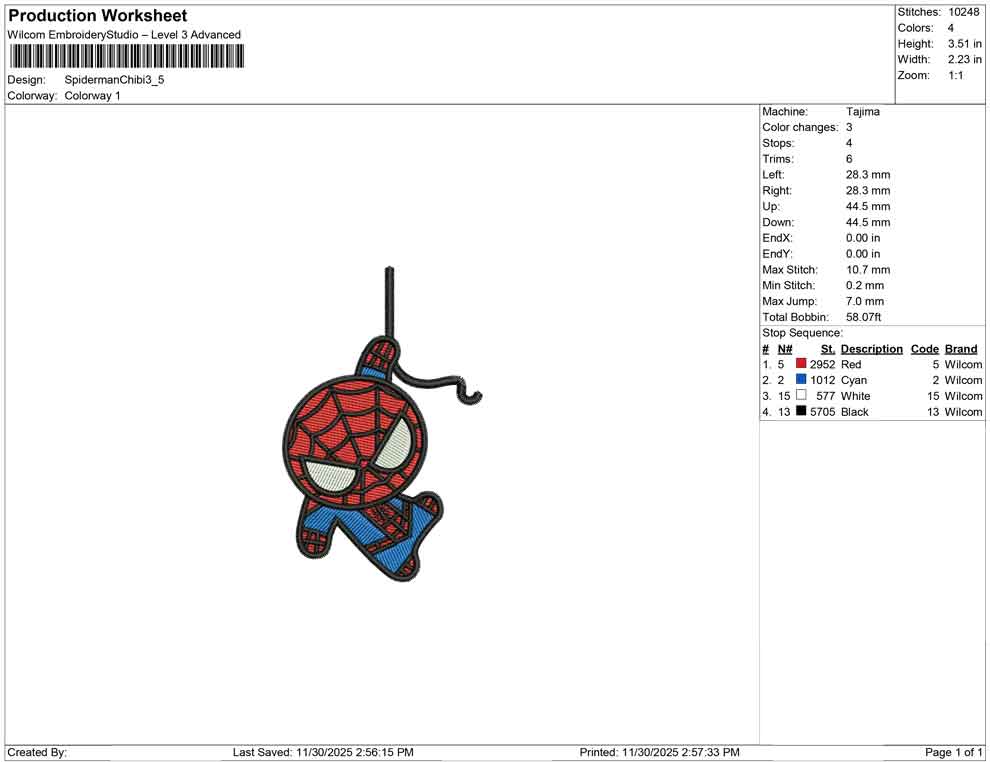Click the Brand column header

[960, 348]
